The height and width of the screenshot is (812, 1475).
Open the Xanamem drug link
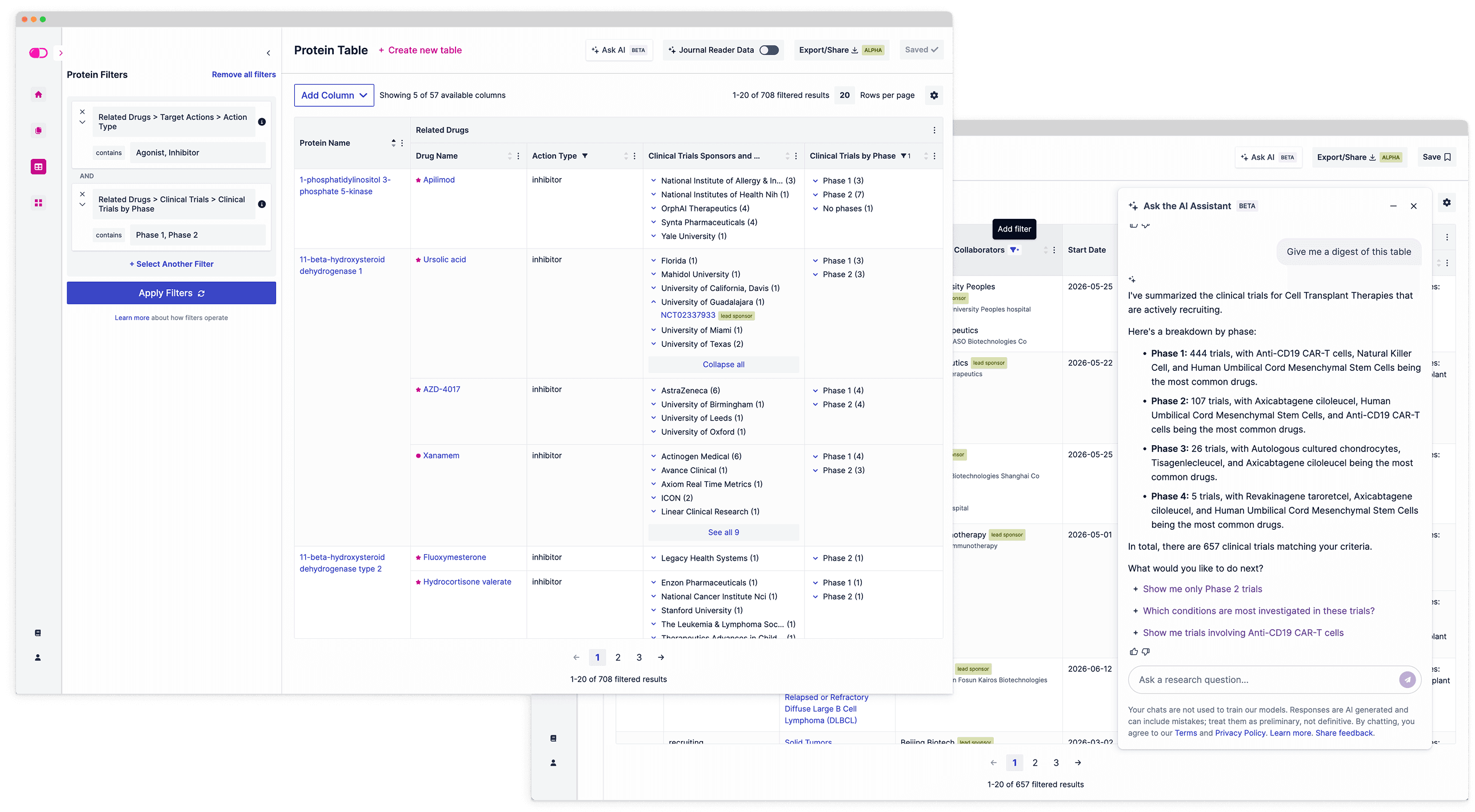441,456
